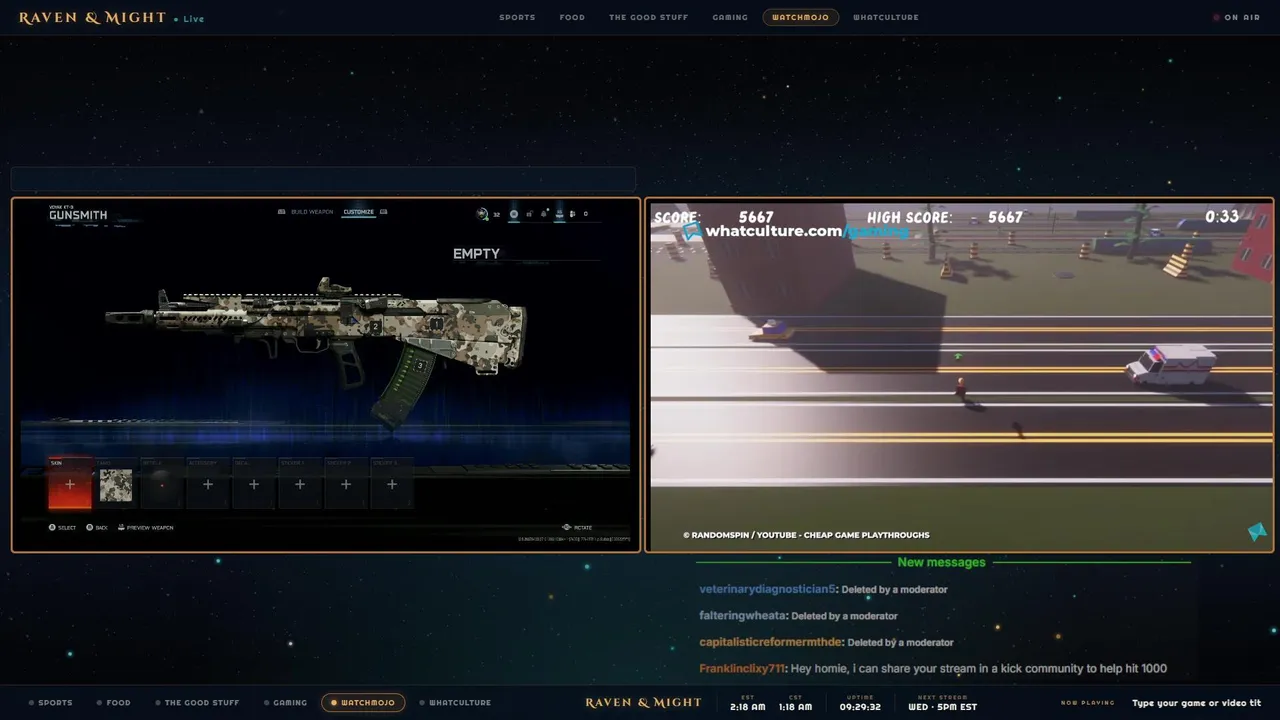Click the Select button prompt
1280x720 pixels.
[63, 527]
